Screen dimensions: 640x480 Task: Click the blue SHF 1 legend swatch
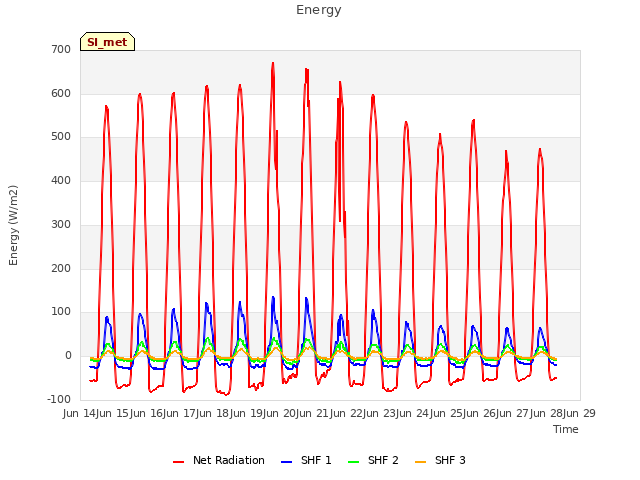pos(287,462)
